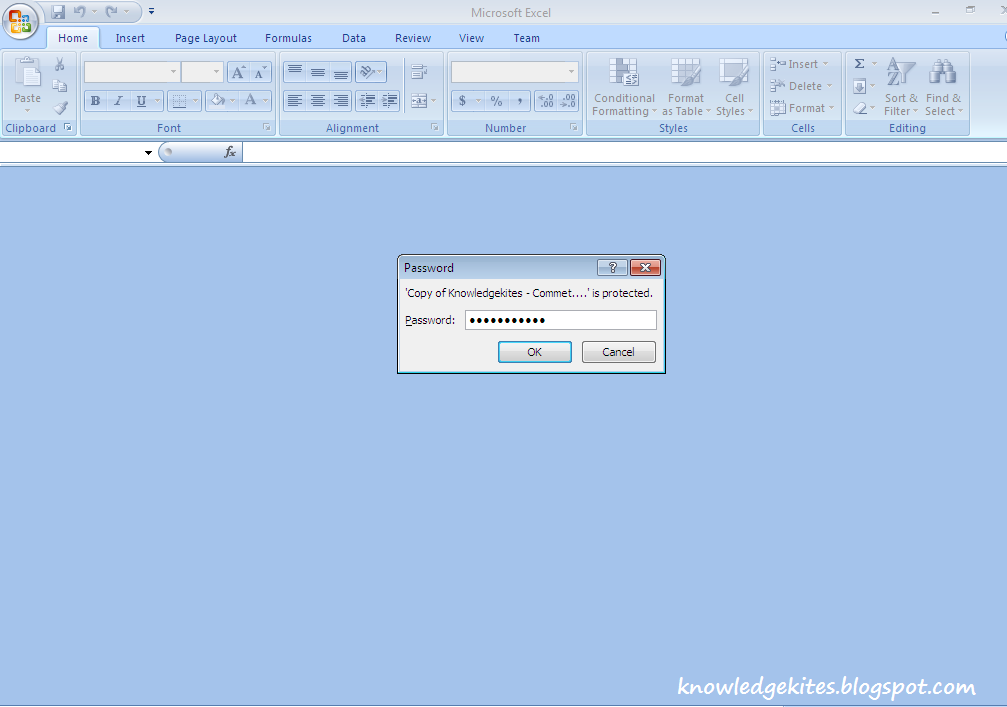The image size is (1007, 707).
Task: Select Top Align icon
Action: tap(295, 72)
